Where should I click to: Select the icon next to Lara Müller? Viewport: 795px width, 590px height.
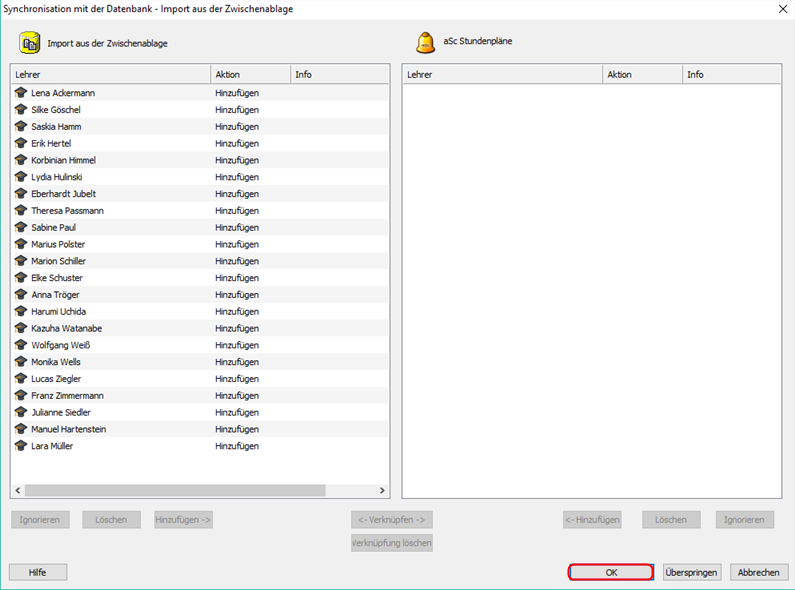click(21, 446)
